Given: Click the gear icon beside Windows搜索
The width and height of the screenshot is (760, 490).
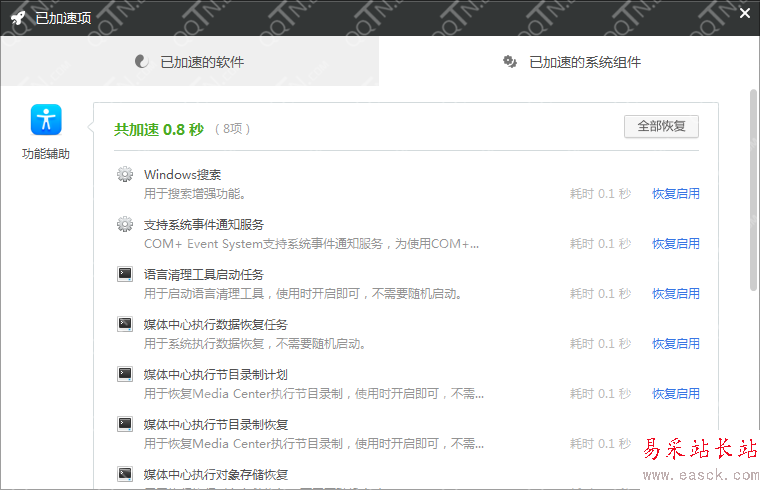Looking at the screenshot, I should (x=125, y=174).
